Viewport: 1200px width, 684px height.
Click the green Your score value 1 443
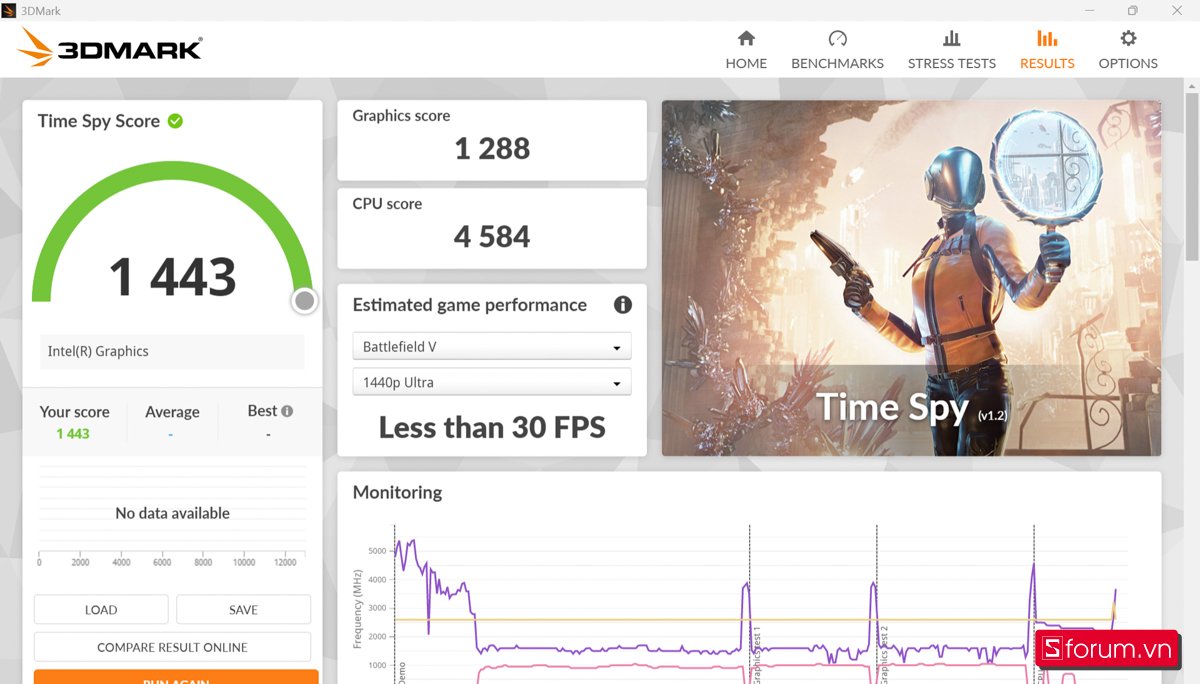(x=73, y=434)
